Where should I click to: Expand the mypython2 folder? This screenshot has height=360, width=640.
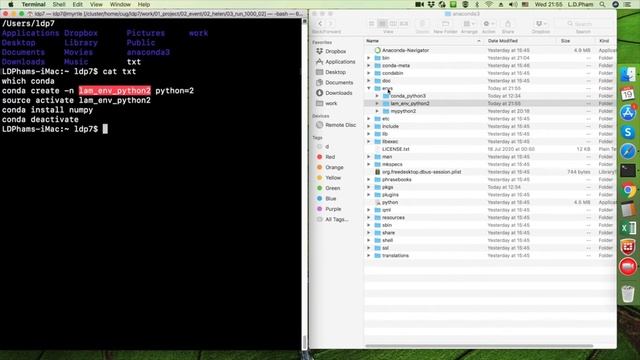pos(377,111)
